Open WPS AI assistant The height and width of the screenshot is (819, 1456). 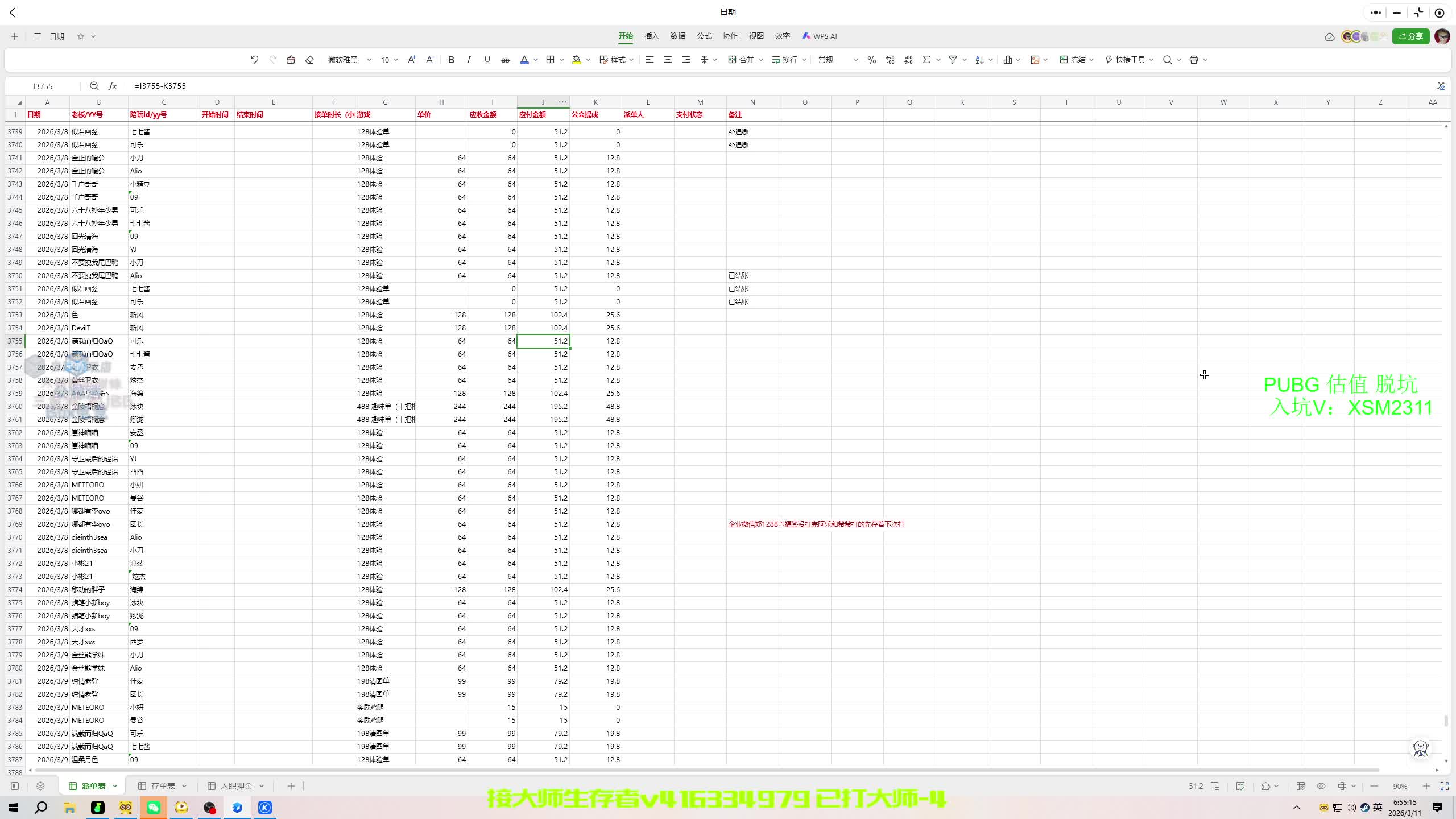820,36
